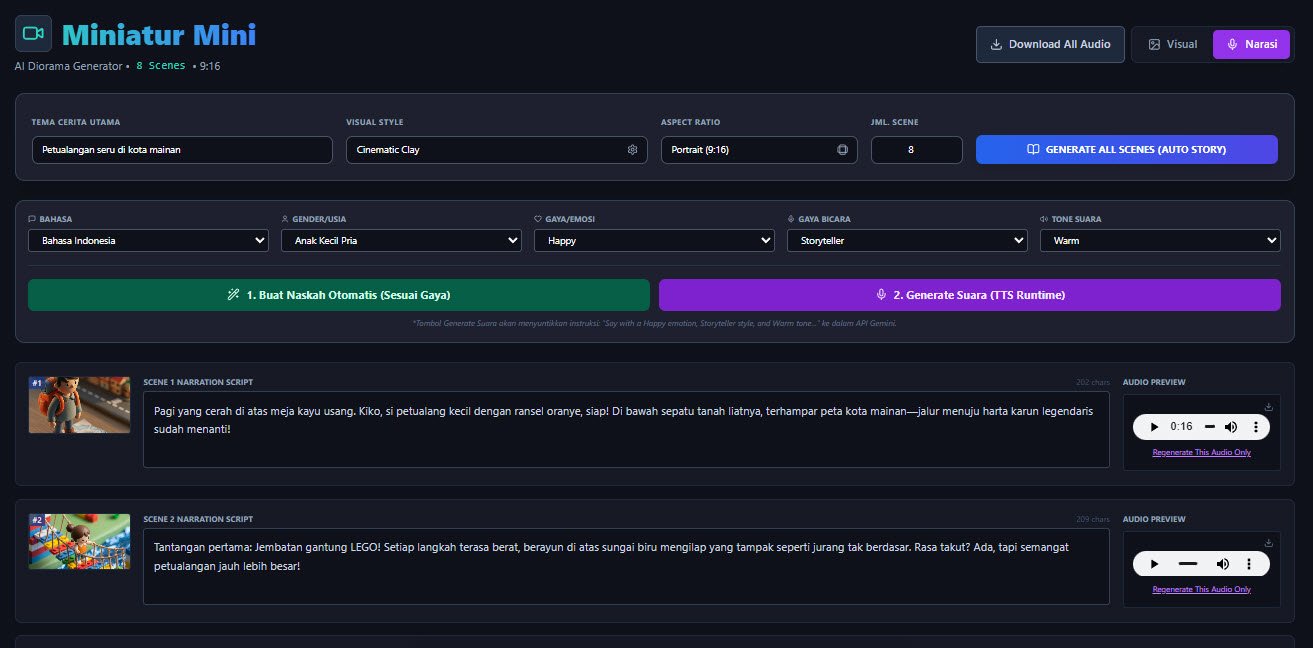Click the "209 chars" counter
The height and width of the screenshot is (648, 1313).
click(x=1093, y=519)
